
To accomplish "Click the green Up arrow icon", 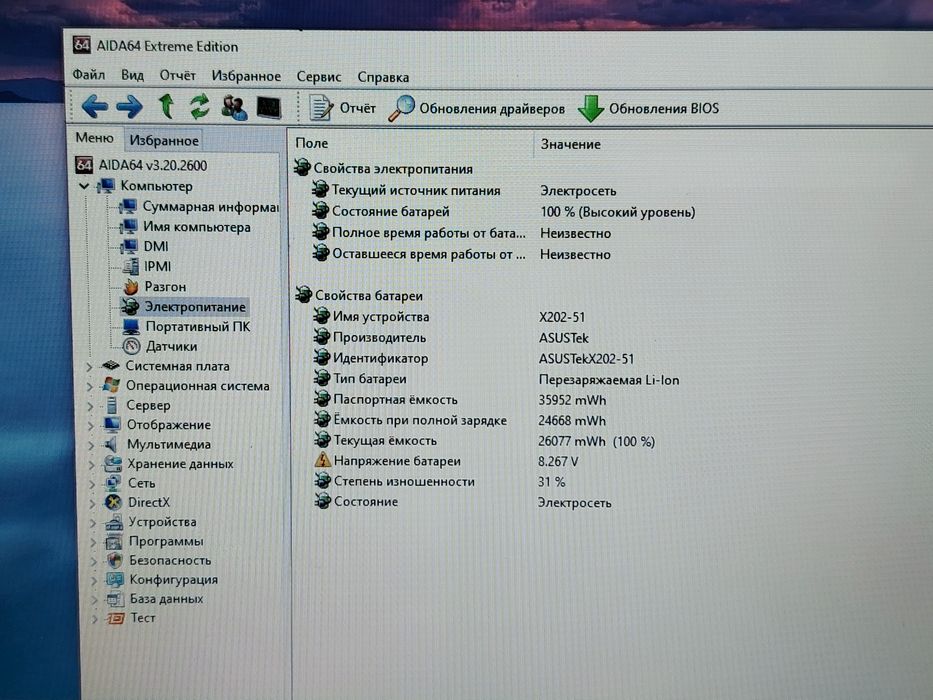I will tap(166, 106).
